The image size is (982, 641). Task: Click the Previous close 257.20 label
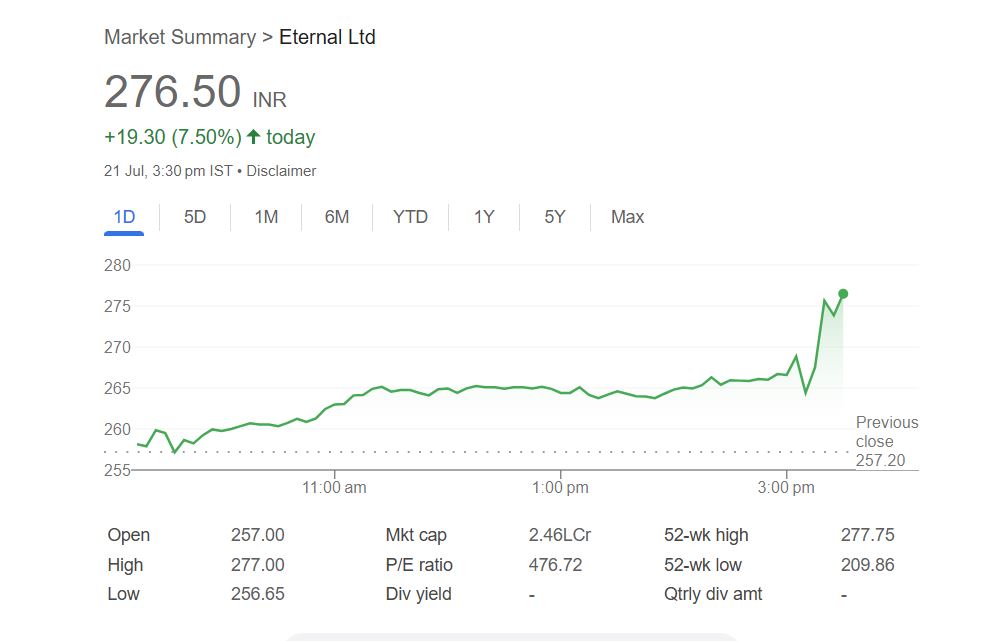[x=886, y=441]
